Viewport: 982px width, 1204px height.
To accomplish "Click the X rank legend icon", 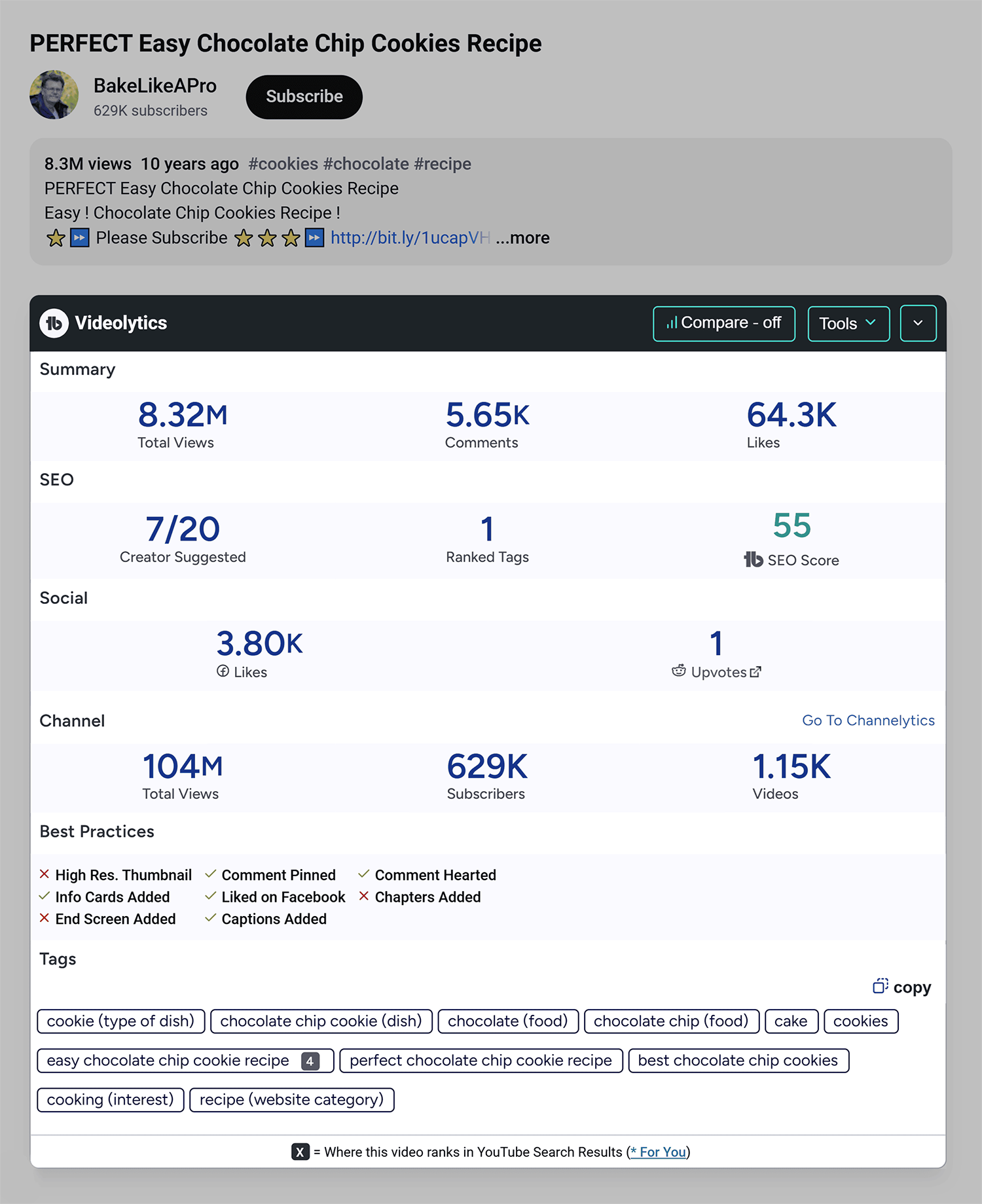I will coord(300,1152).
